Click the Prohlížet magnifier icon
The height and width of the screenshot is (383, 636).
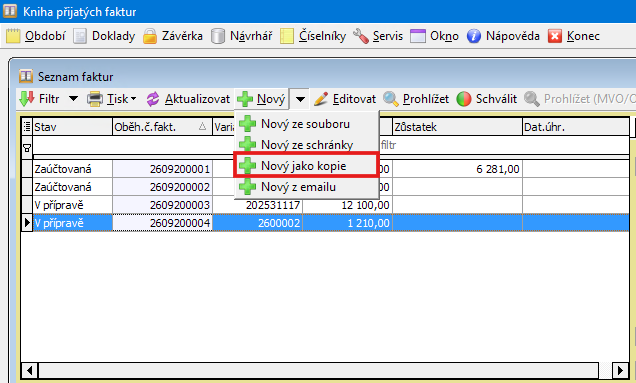pos(391,99)
